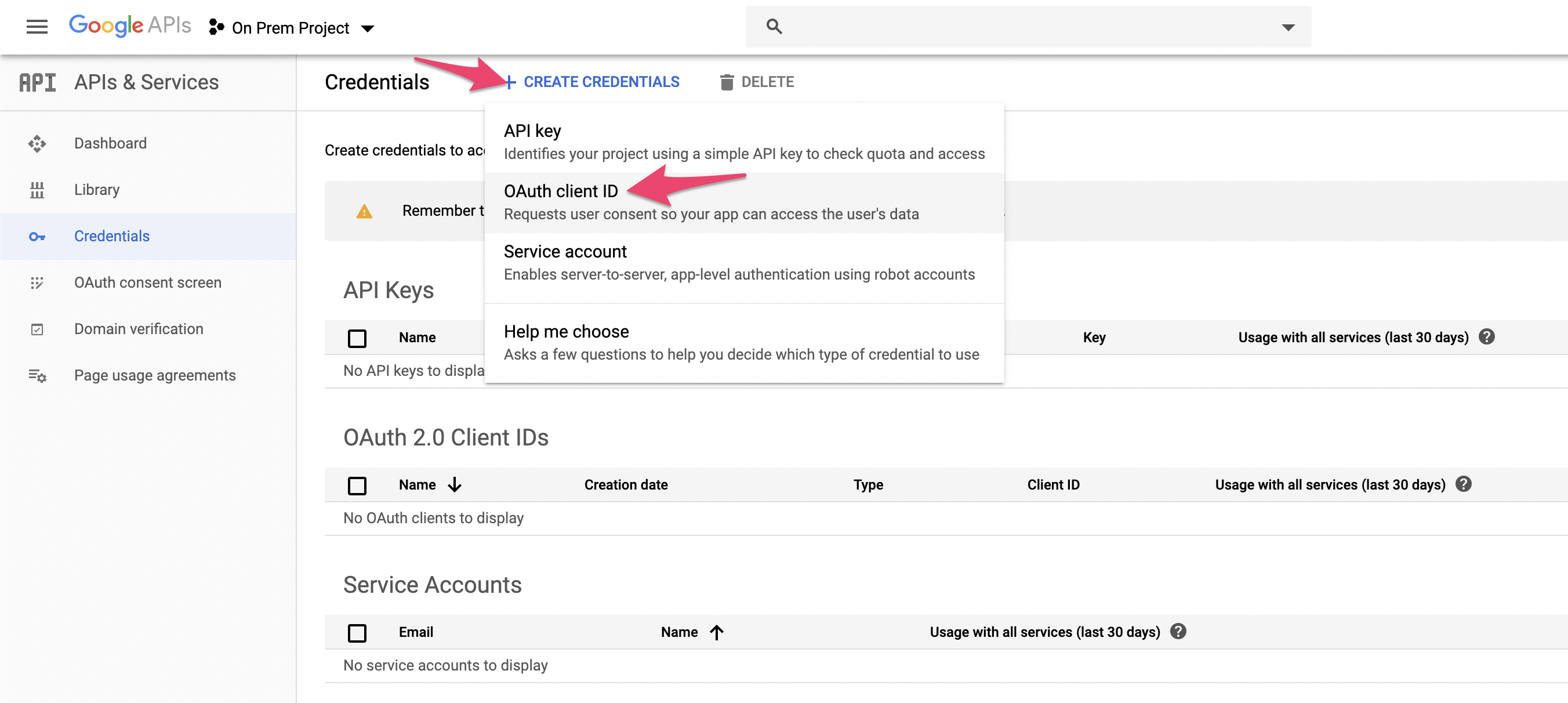Click the search magnifier icon

click(774, 26)
